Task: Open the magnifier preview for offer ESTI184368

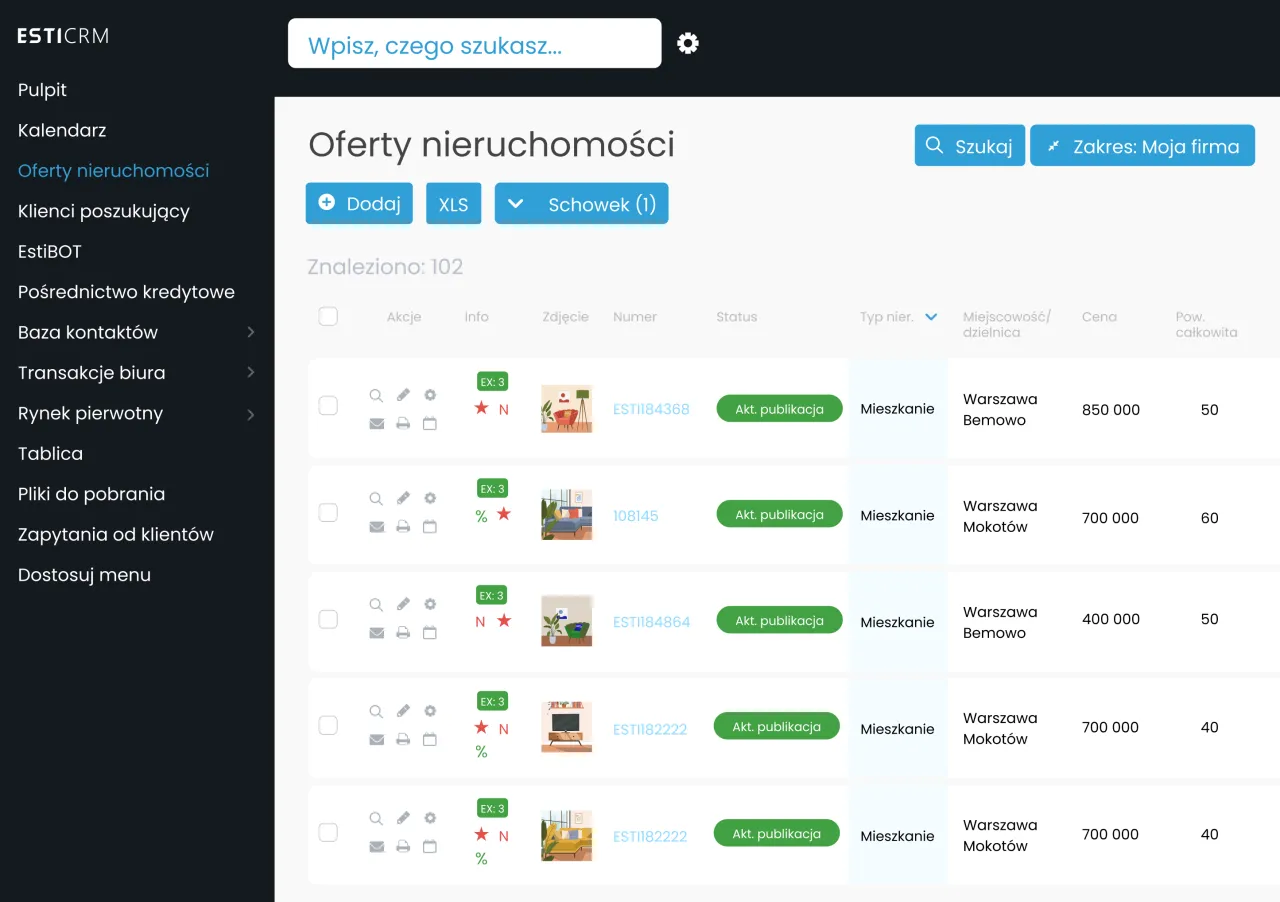Action: tap(377, 395)
